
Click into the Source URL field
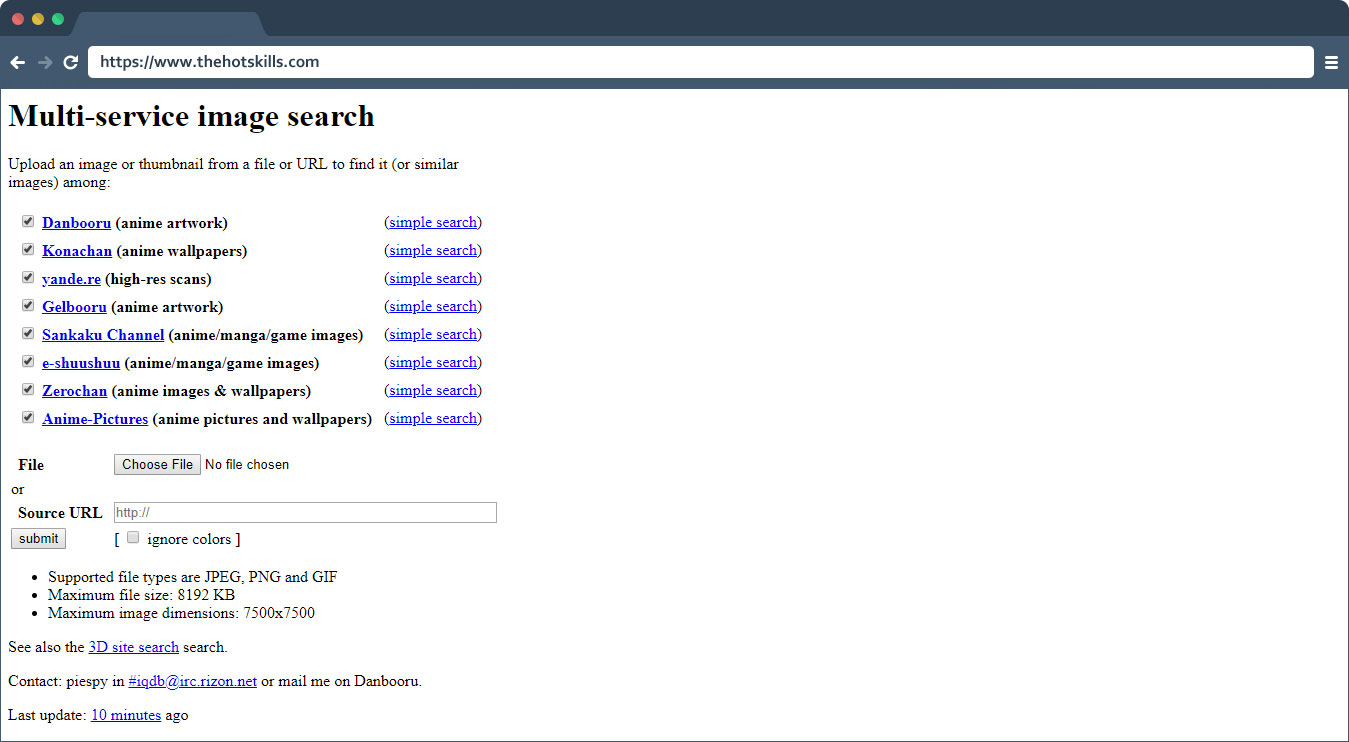coord(305,512)
